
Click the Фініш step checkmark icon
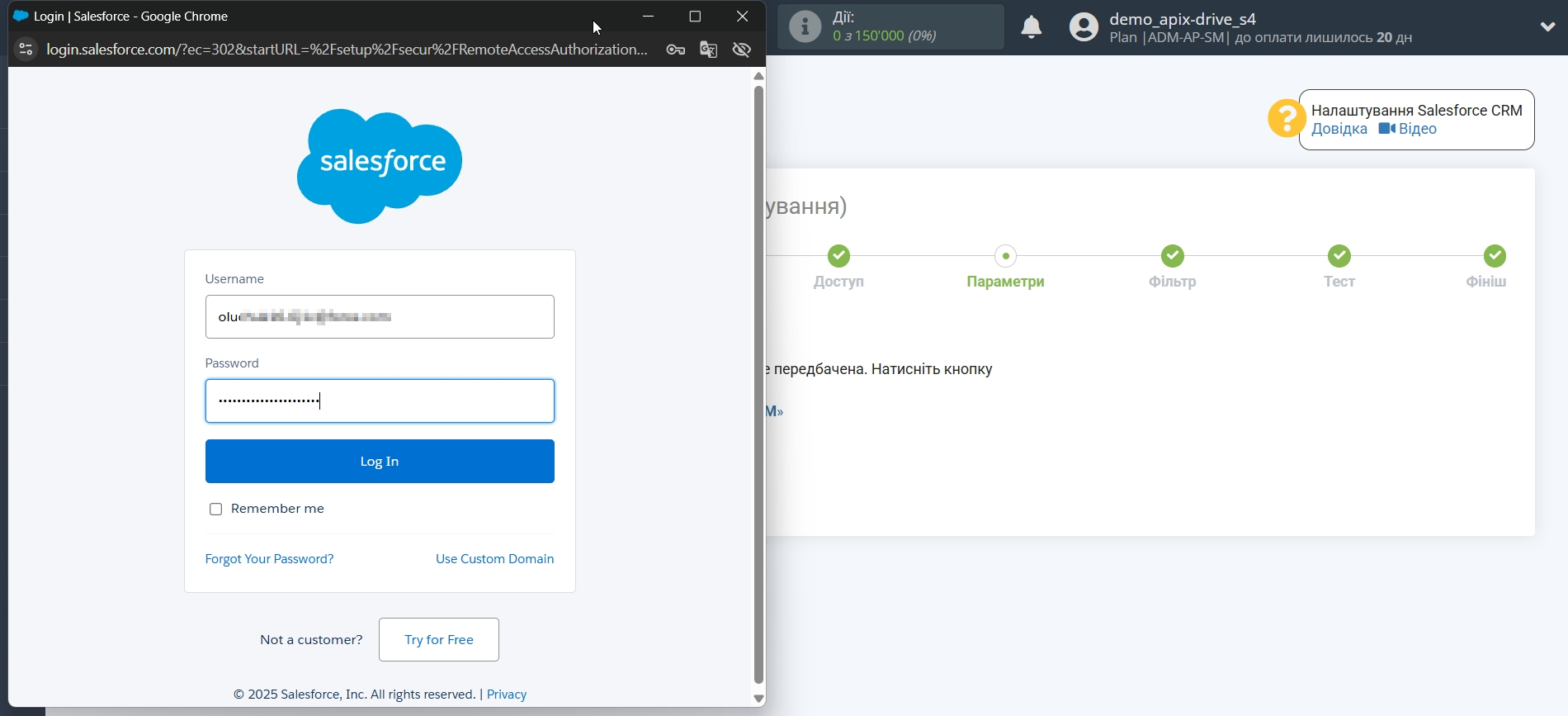click(1495, 256)
